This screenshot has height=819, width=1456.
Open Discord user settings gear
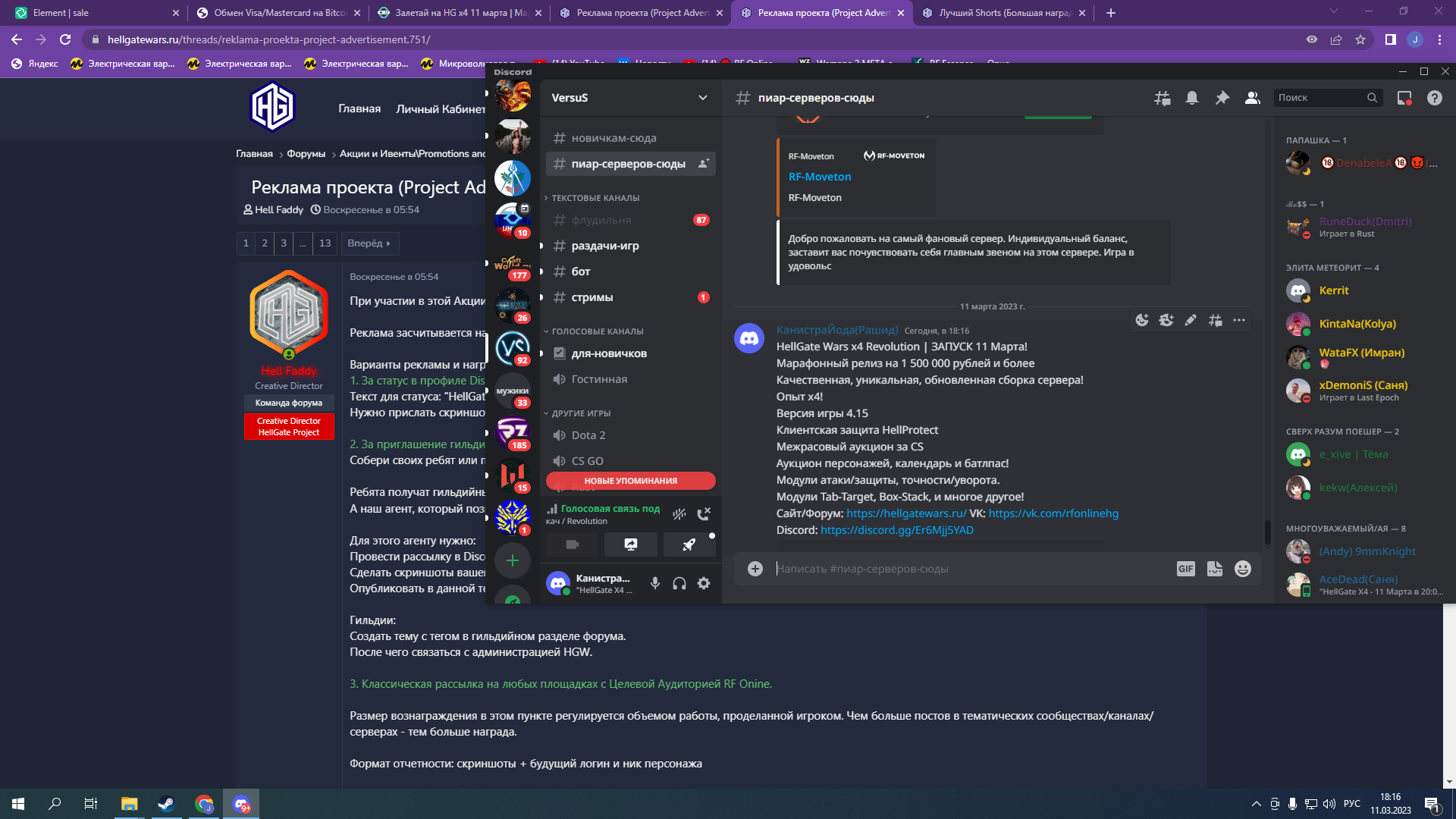(704, 583)
